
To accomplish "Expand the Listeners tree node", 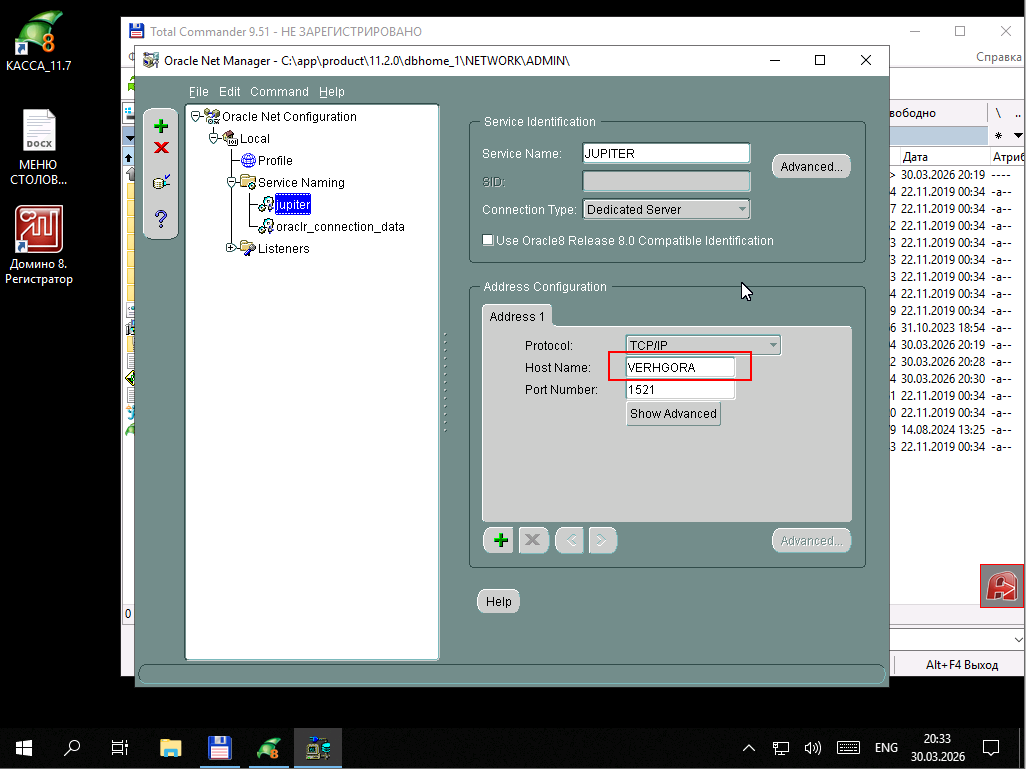I will coord(231,248).
